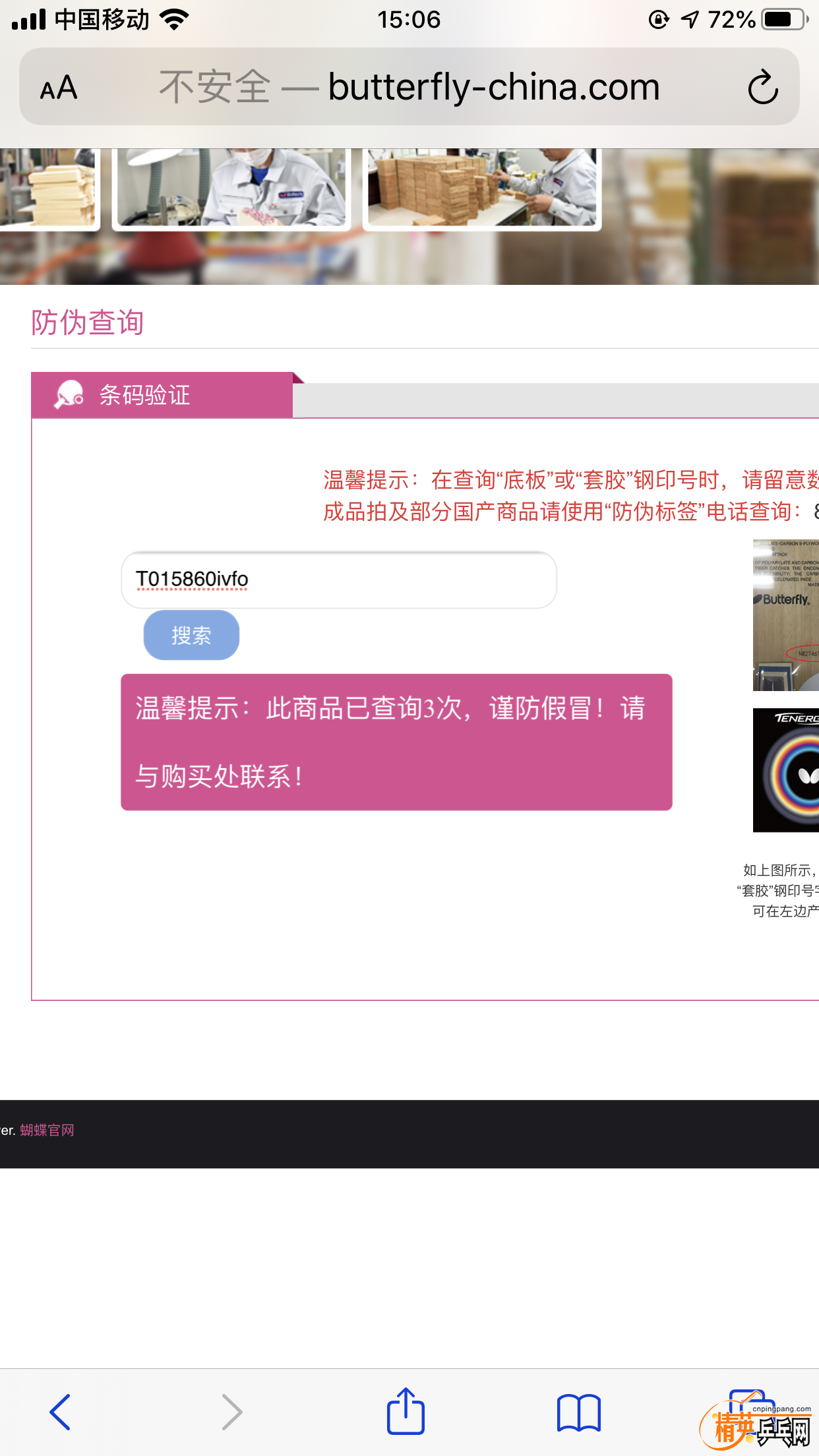
Task: Tap the location arrow status icon
Action: point(690,20)
